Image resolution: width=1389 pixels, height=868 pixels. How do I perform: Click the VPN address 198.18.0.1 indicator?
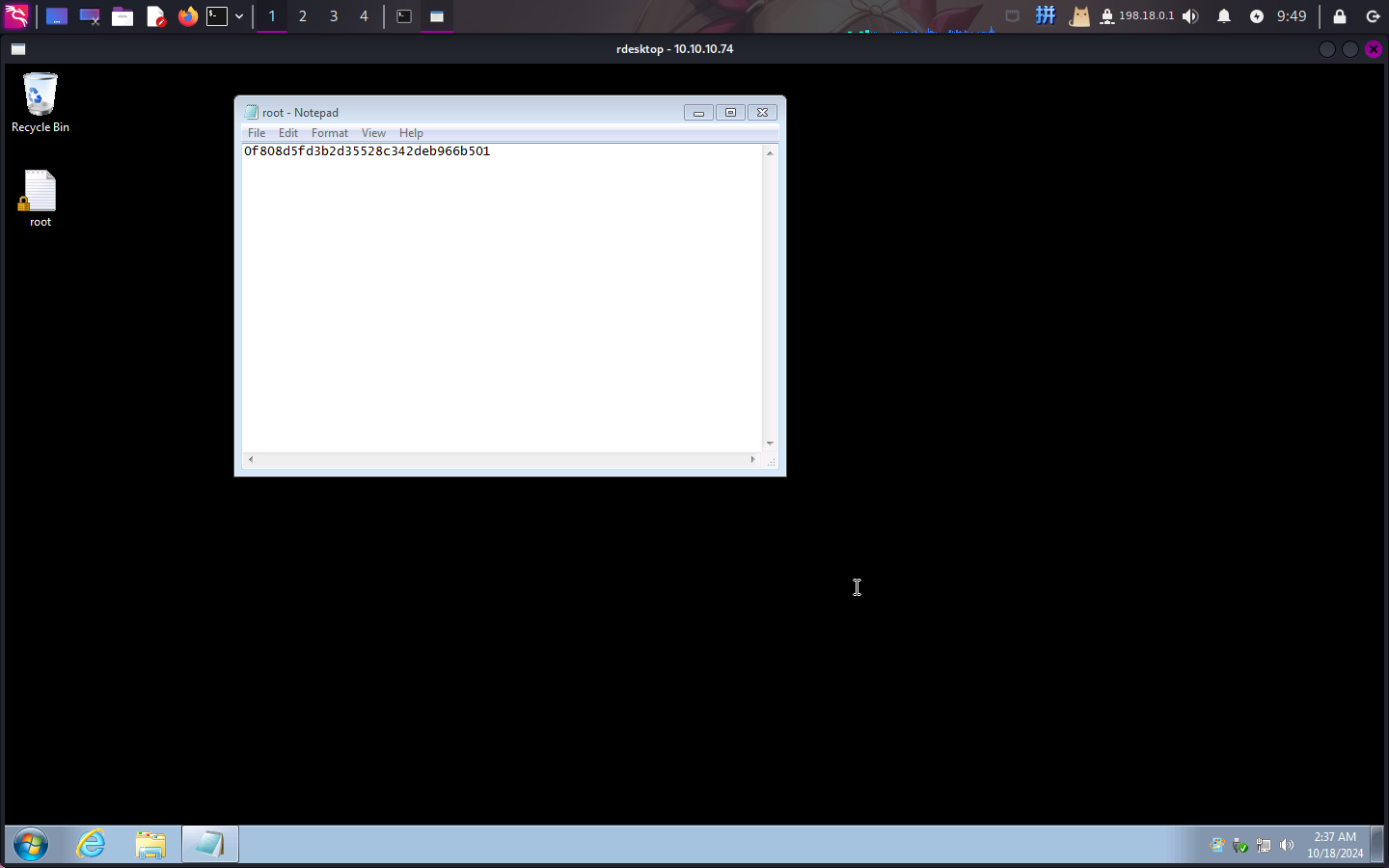[1137, 16]
